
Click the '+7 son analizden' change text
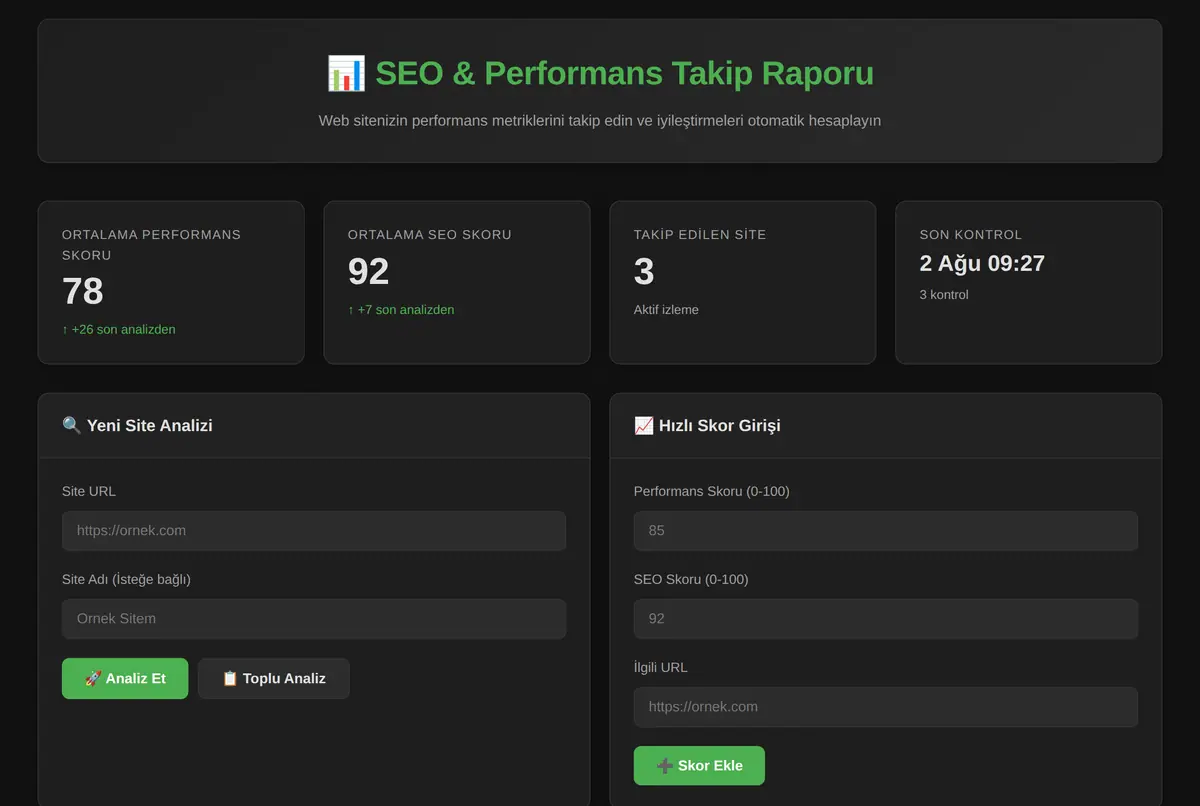point(401,309)
